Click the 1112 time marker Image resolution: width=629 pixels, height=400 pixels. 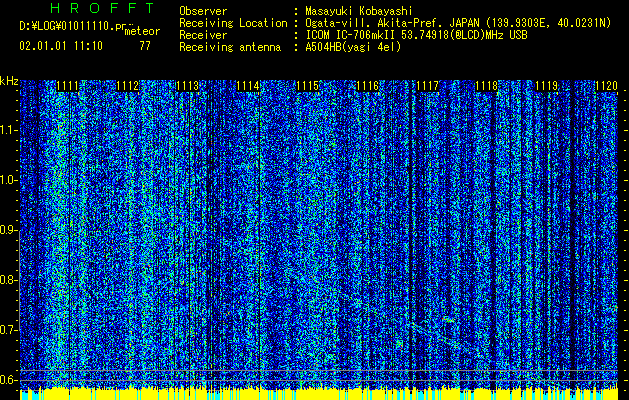[x=128, y=86]
